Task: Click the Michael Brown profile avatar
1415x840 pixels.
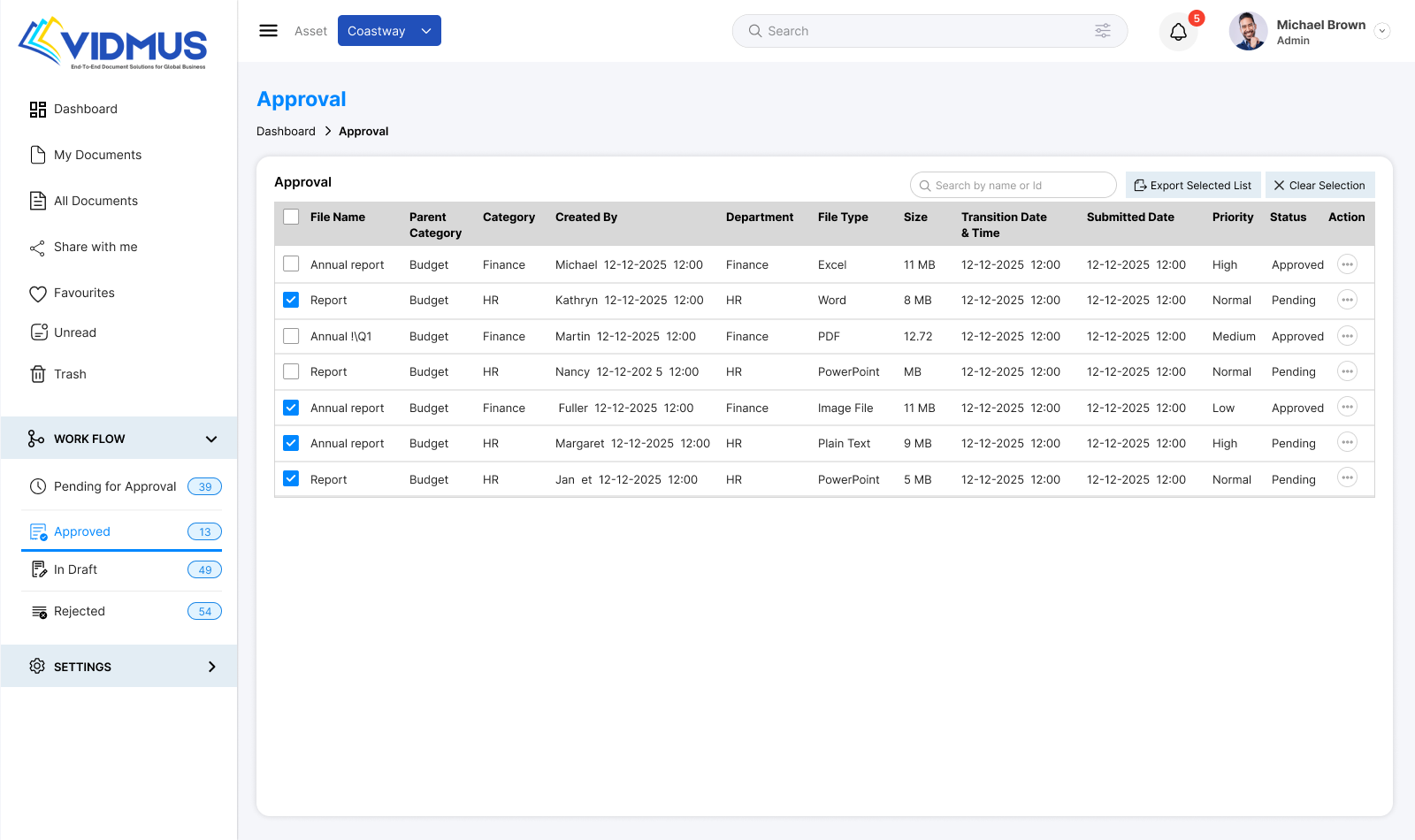Action: [x=1248, y=32]
